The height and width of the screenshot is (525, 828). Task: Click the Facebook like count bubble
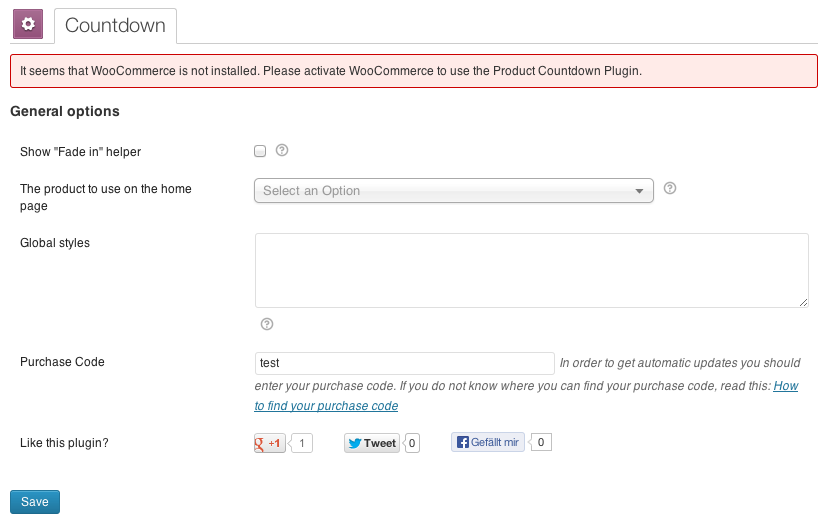pos(540,442)
